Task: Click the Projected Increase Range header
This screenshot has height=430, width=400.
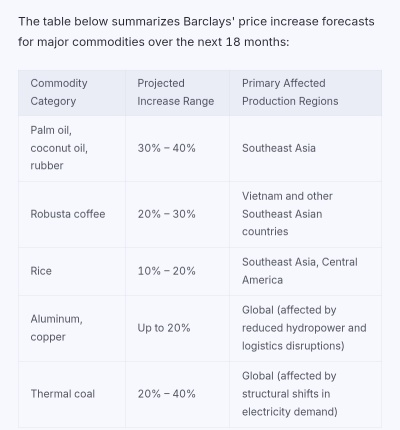Action: pyautogui.click(x=176, y=92)
